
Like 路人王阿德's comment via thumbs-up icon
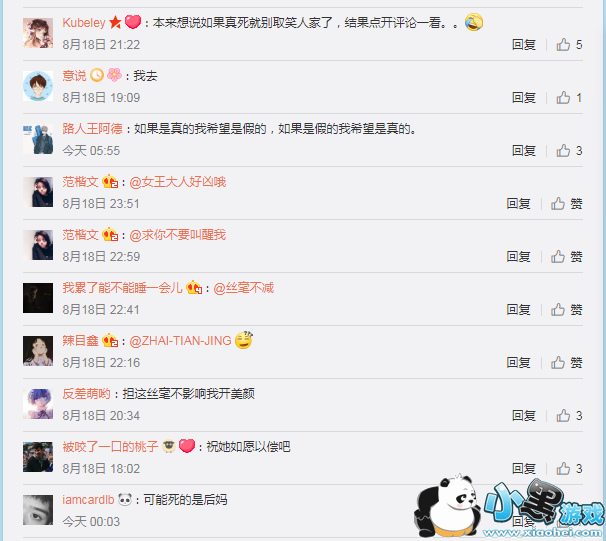pos(563,151)
